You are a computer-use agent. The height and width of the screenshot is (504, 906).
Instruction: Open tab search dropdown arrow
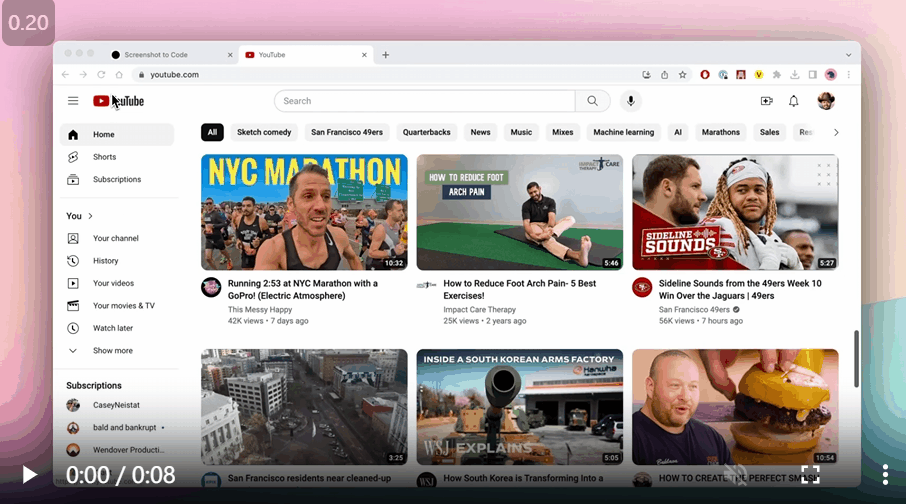pyautogui.click(x=848, y=55)
